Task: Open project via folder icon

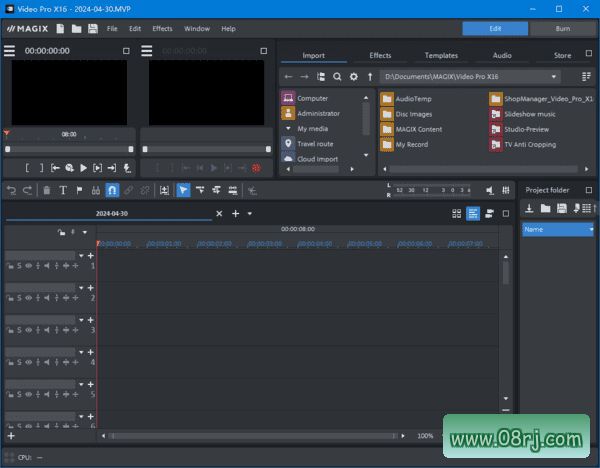Action: [77, 29]
